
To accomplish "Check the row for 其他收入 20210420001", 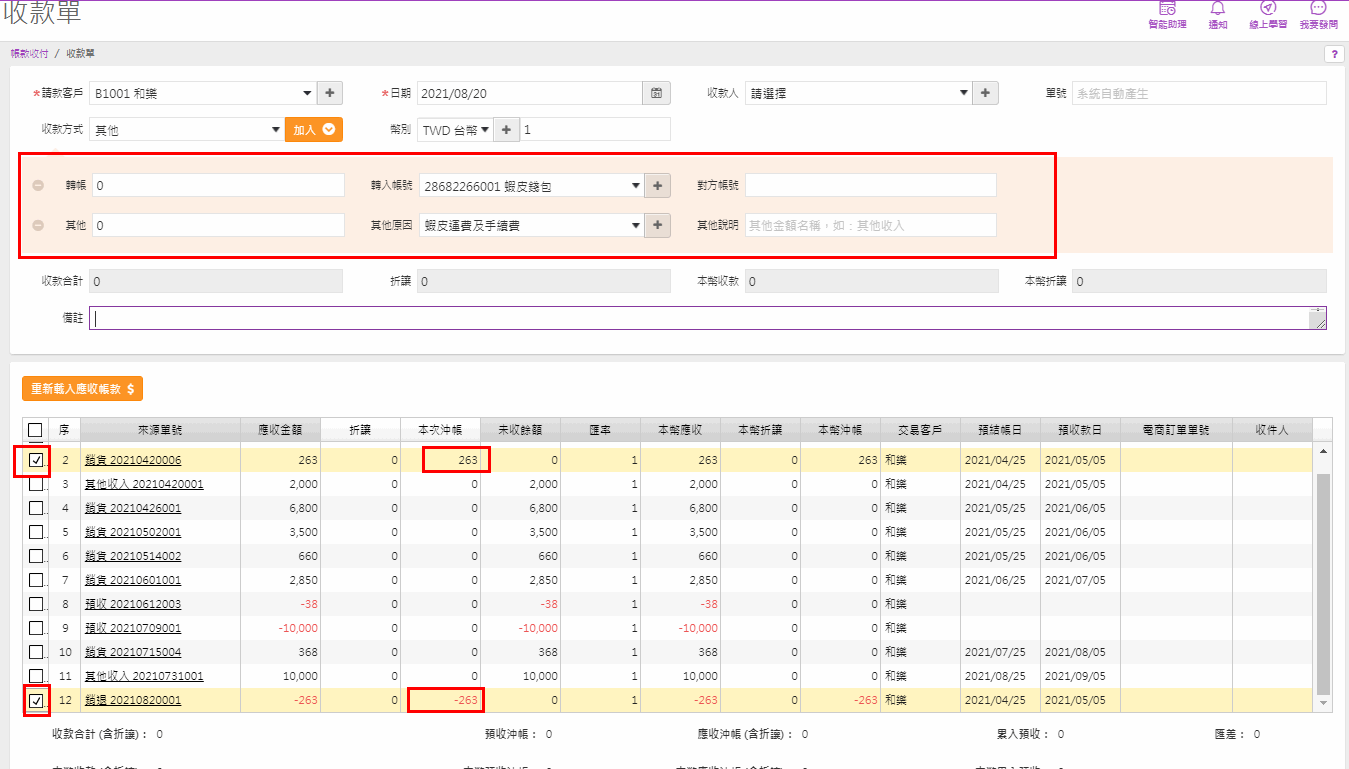I will pyautogui.click(x=37, y=484).
